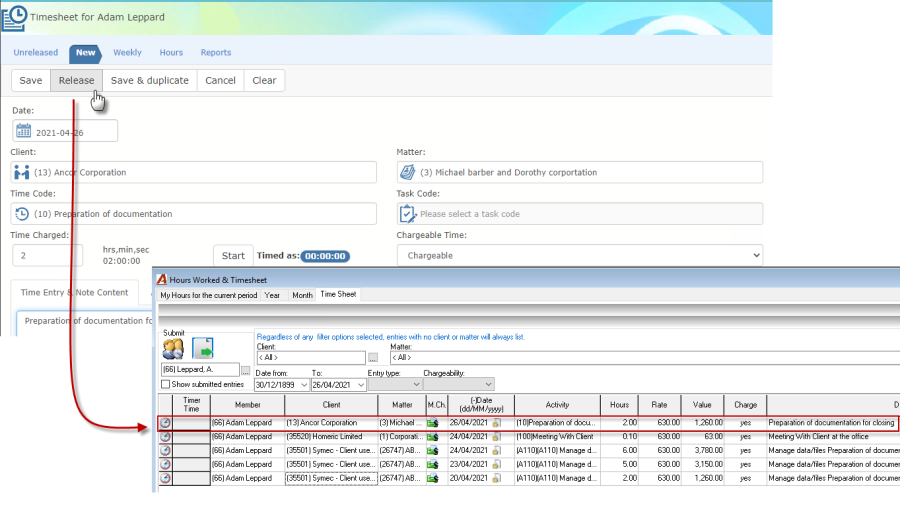Click the Clear button

264,80
